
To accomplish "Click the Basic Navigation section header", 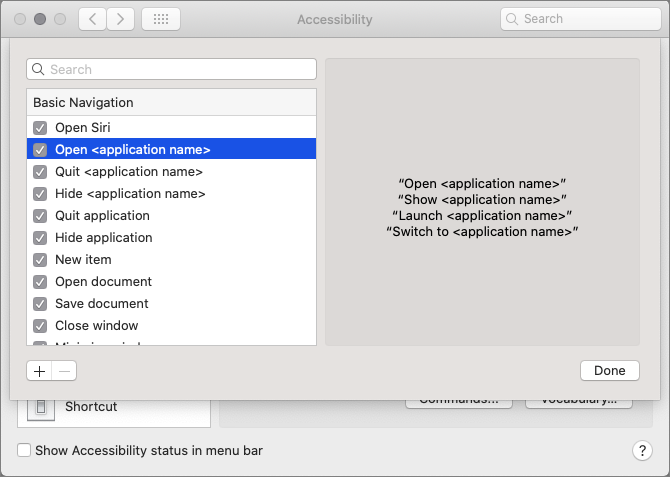I will (83, 103).
